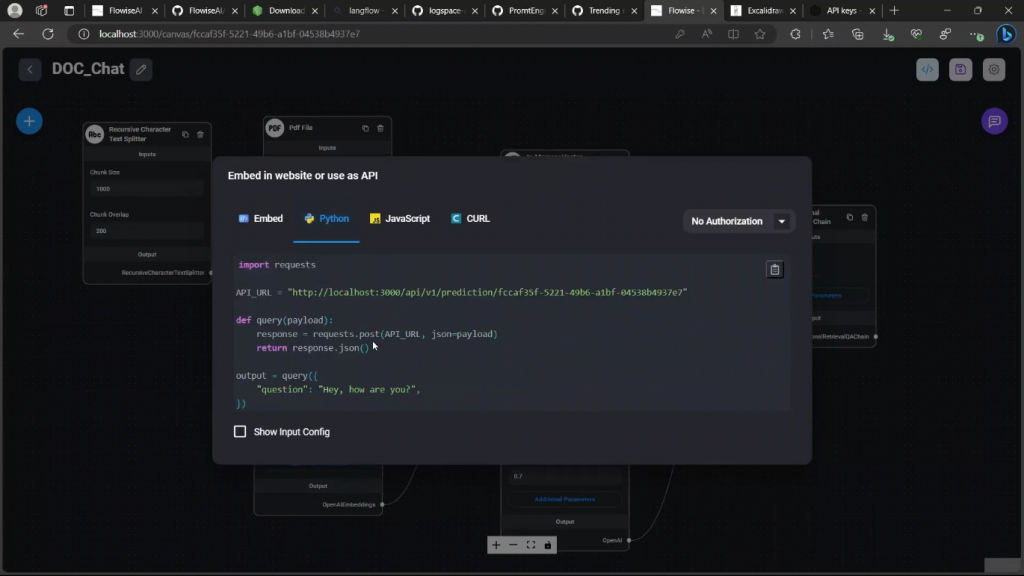Zoom out on the canvas
Image resolution: width=1024 pixels, height=576 pixels.
pos(513,545)
